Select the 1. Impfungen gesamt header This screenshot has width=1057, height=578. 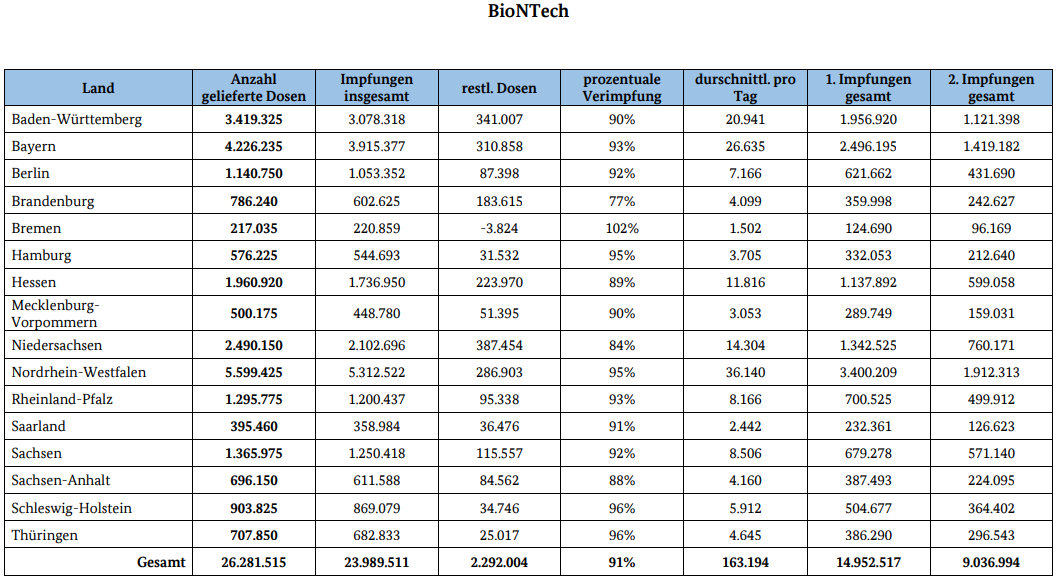point(868,88)
